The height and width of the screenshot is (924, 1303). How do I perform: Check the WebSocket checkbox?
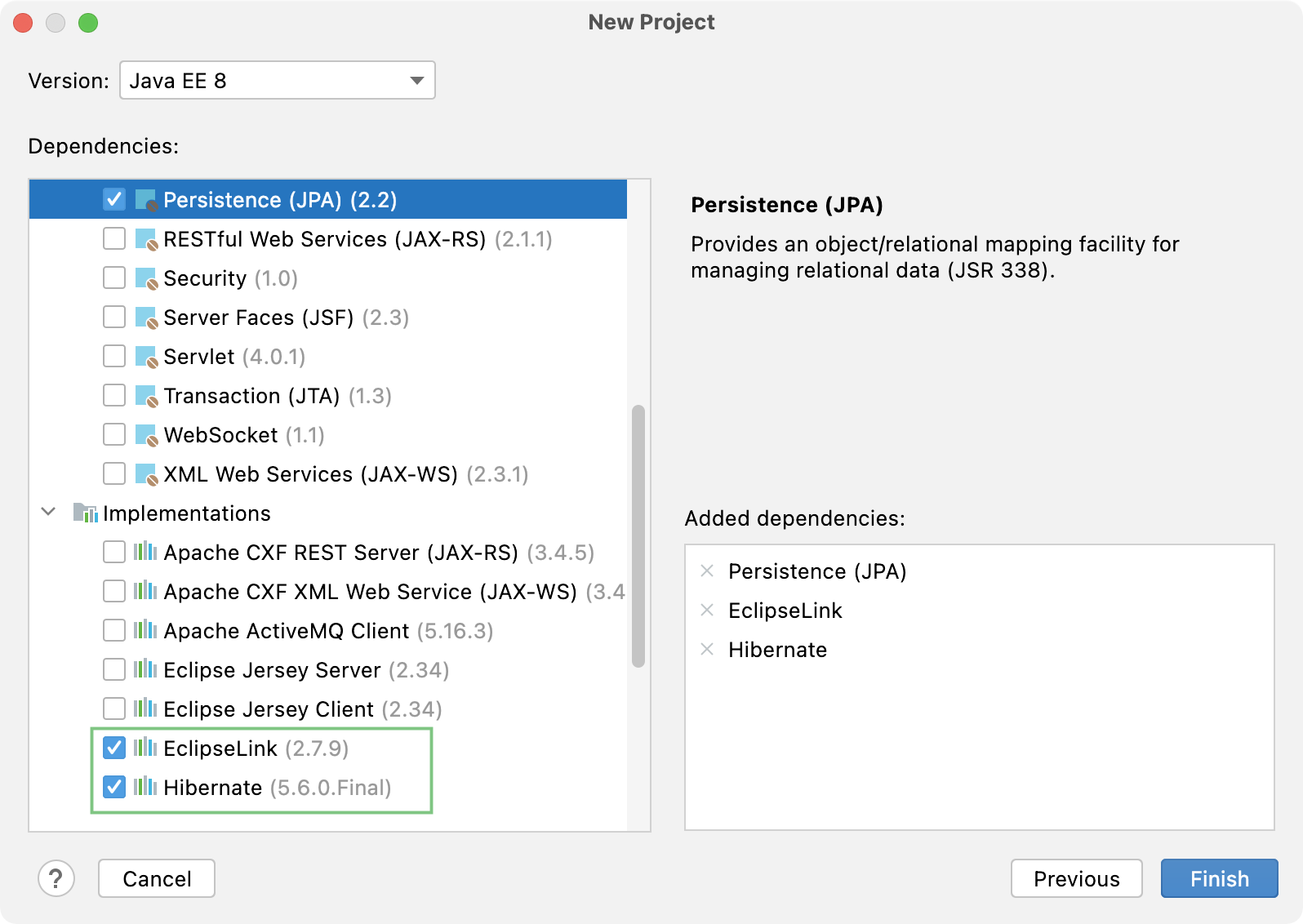(114, 435)
